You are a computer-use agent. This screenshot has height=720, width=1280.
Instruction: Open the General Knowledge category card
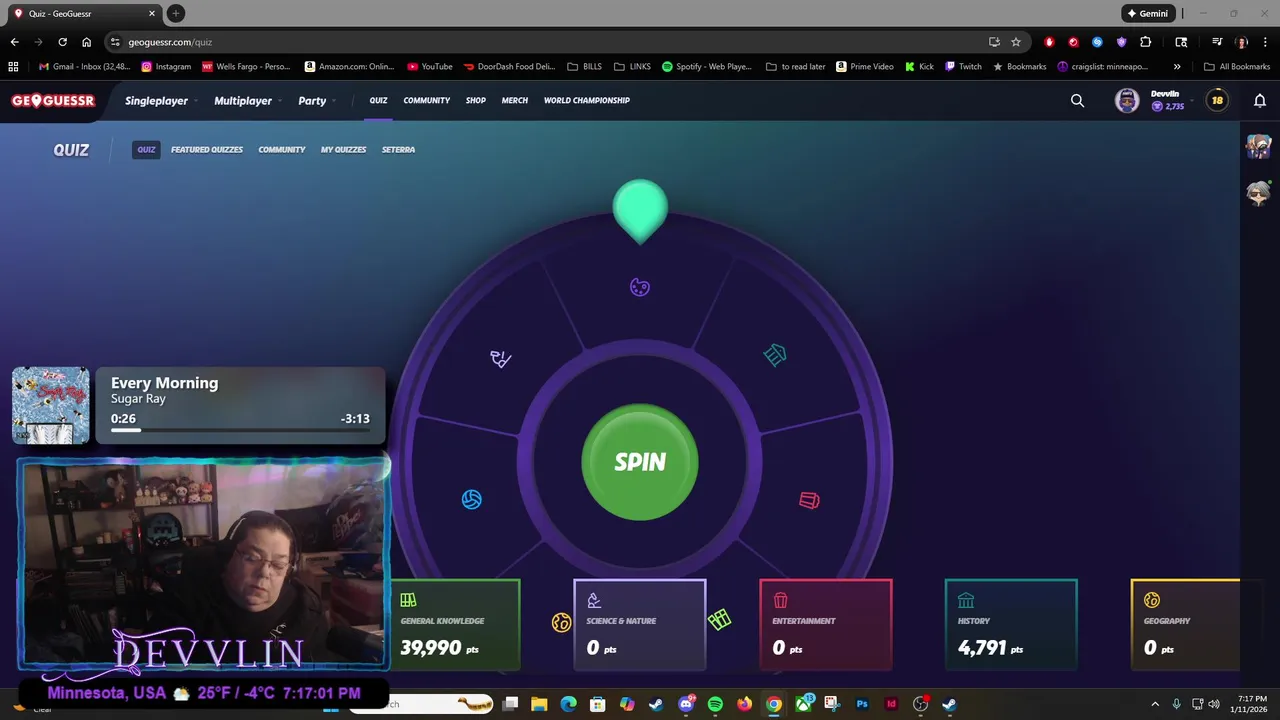(455, 624)
